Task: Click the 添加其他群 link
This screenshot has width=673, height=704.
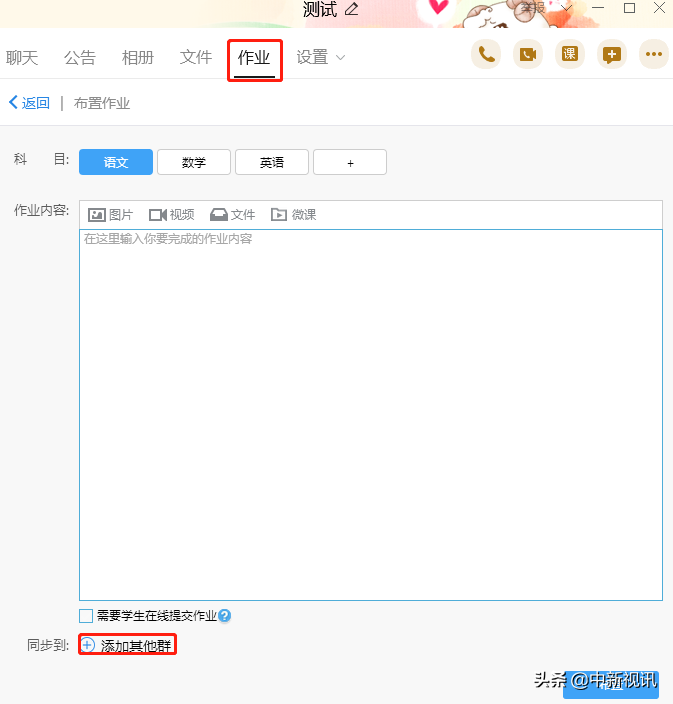Action: pyautogui.click(x=136, y=646)
